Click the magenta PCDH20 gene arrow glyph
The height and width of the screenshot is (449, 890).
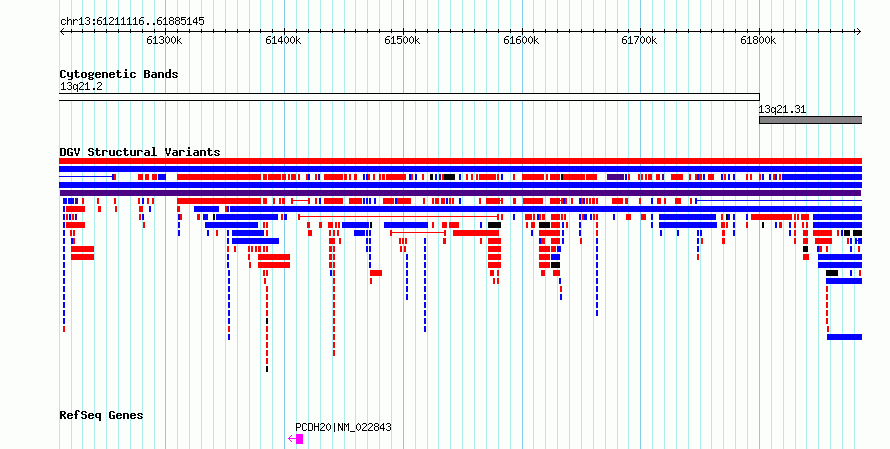coord(296,439)
